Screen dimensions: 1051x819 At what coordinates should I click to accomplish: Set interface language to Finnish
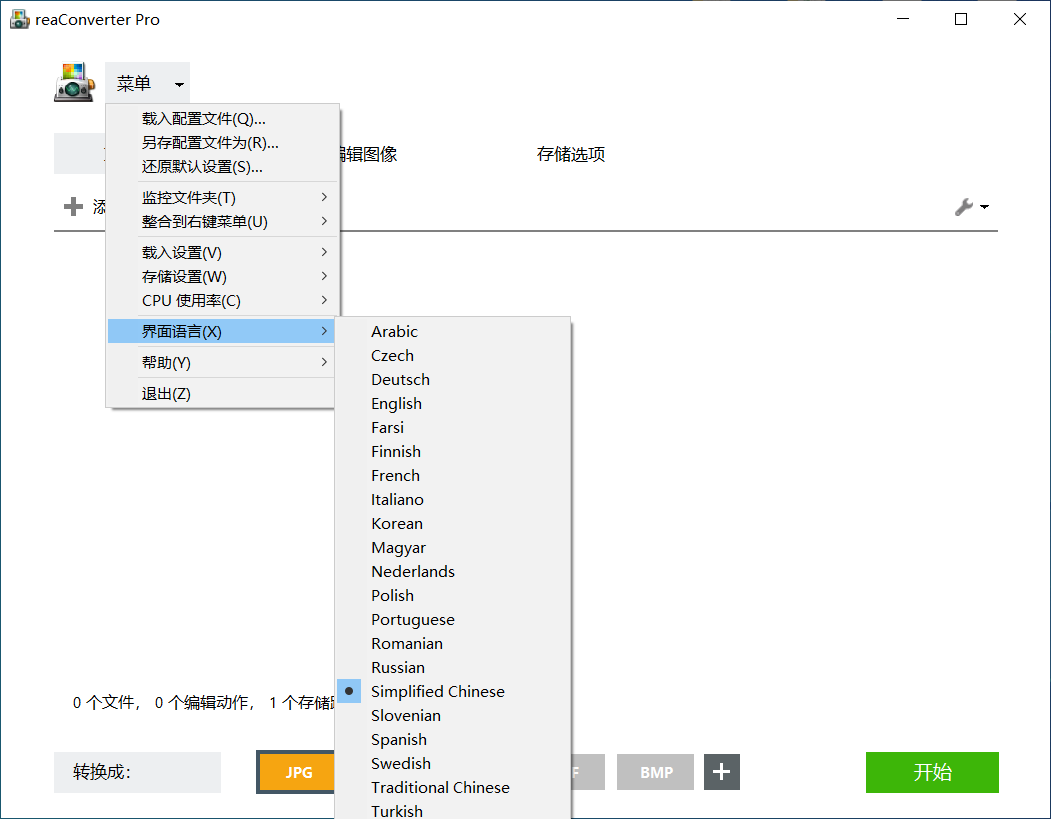pyautogui.click(x=453, y=452)
